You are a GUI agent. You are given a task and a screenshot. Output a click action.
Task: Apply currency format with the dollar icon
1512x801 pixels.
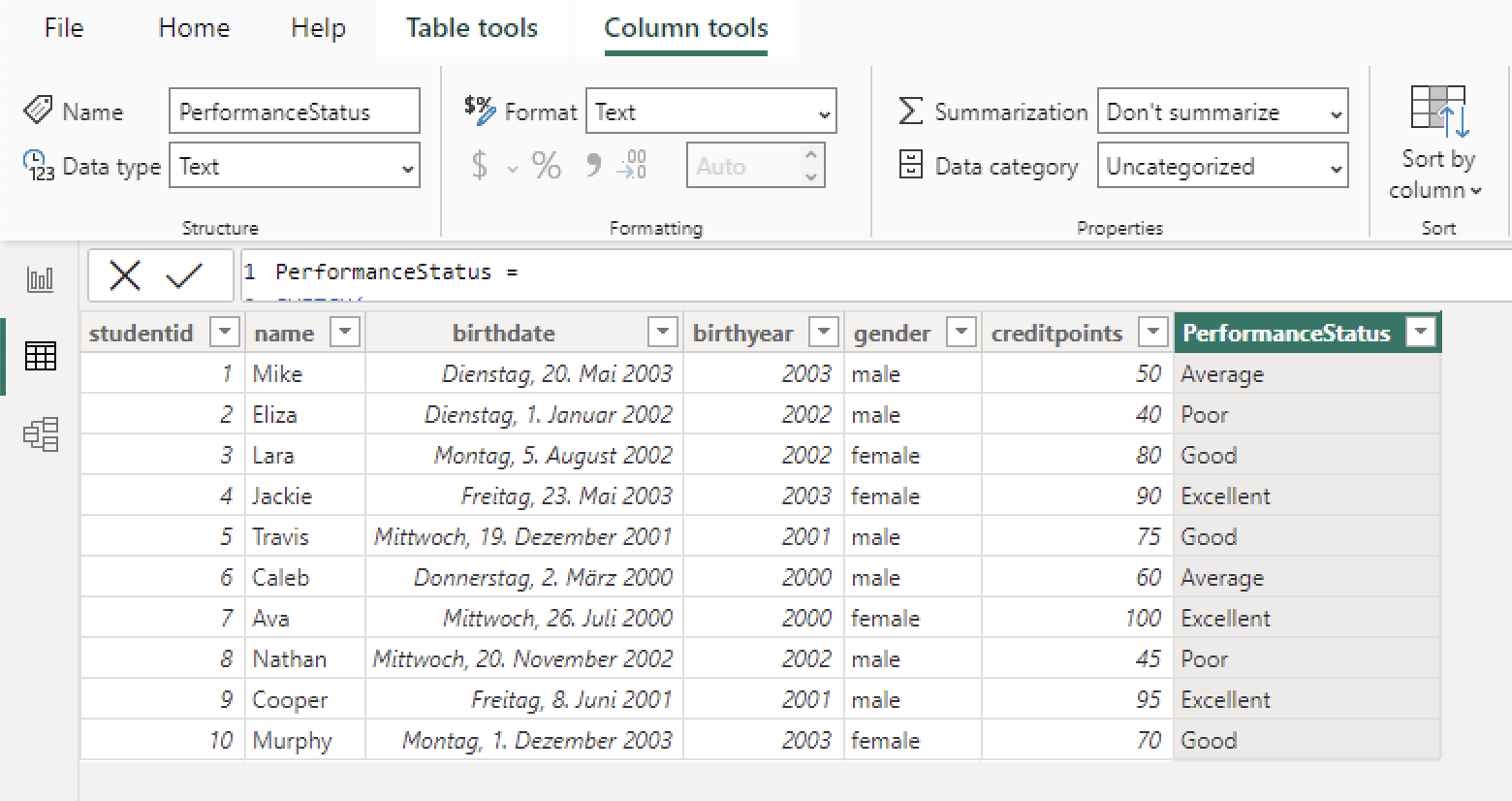(x=480, y=165)
